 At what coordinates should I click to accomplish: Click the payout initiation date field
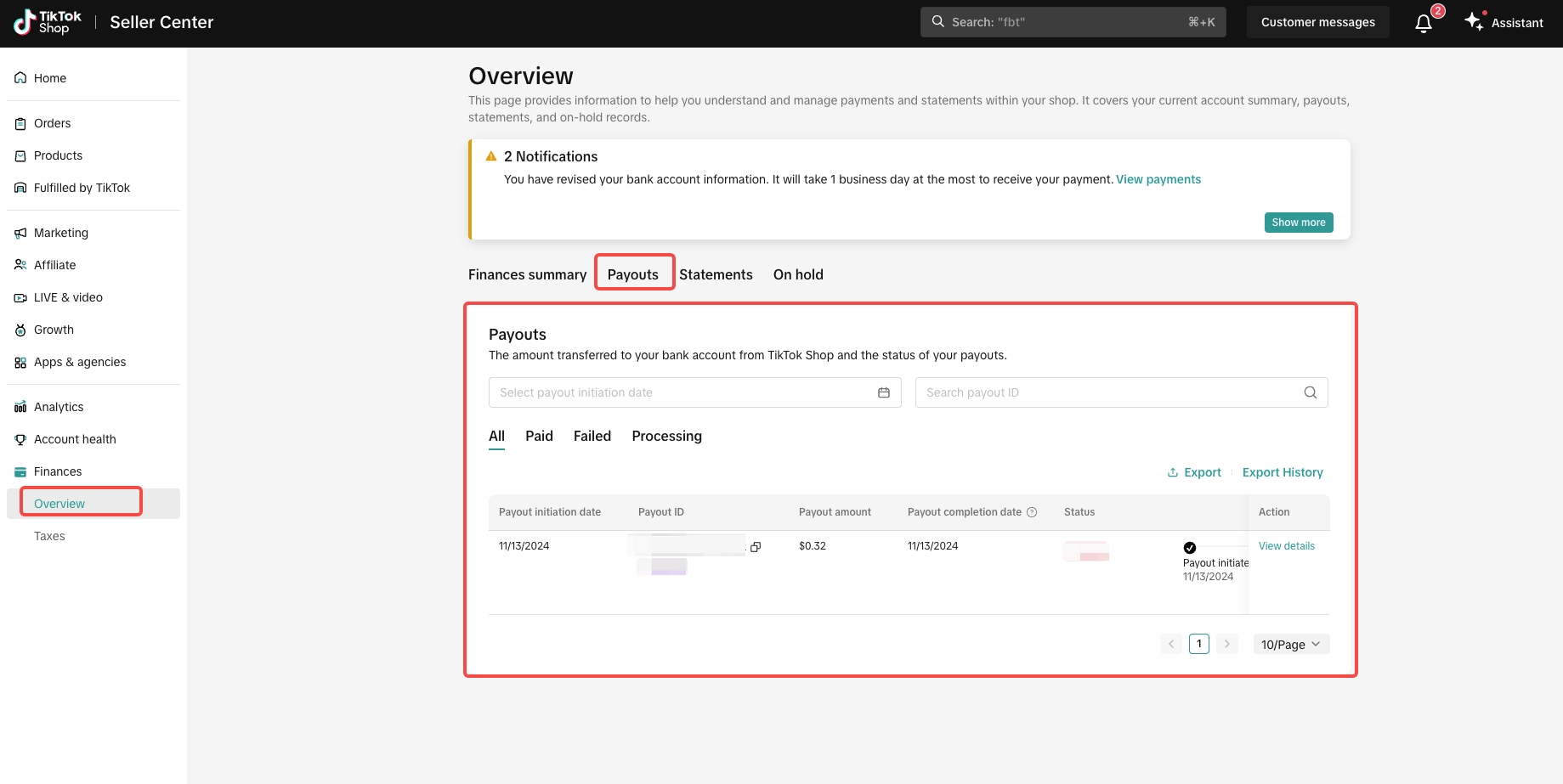click(694, 392)
